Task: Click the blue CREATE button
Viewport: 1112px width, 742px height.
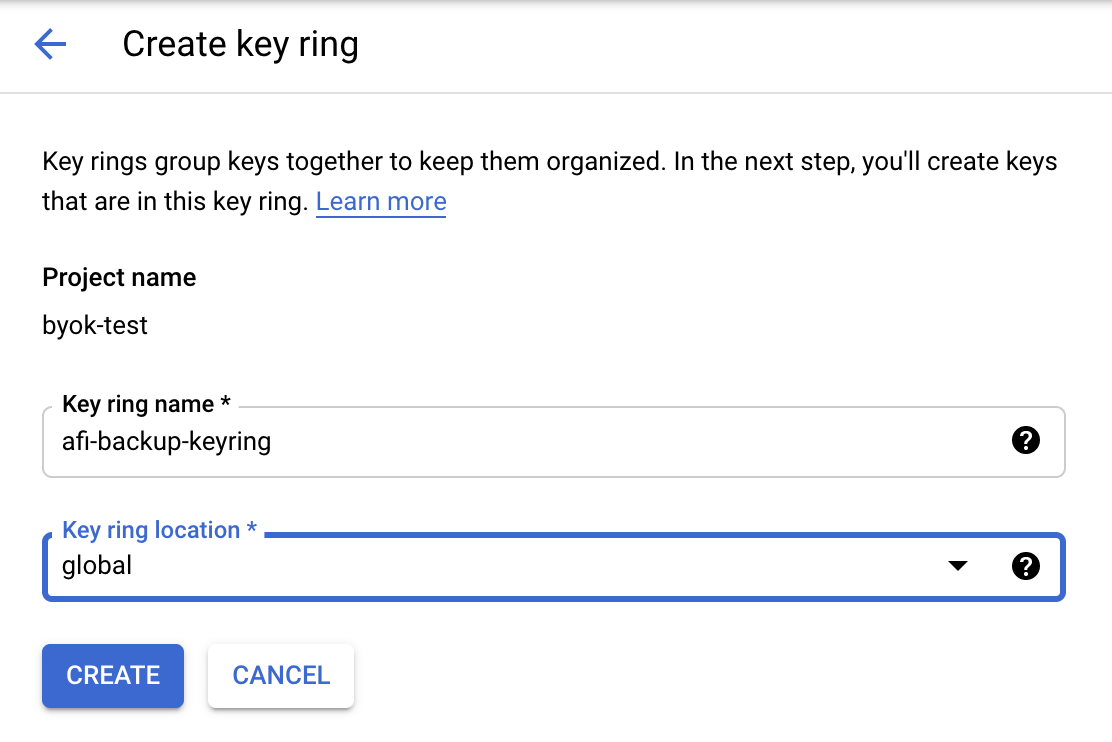Action: click(113, 675)
